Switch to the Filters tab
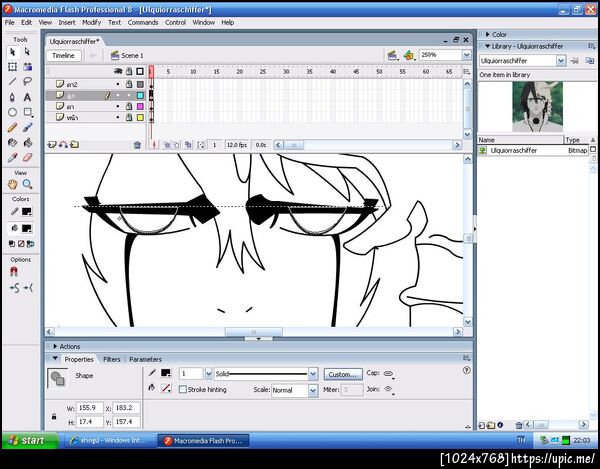This screenshot has height=469, width=600. point(112,359)
